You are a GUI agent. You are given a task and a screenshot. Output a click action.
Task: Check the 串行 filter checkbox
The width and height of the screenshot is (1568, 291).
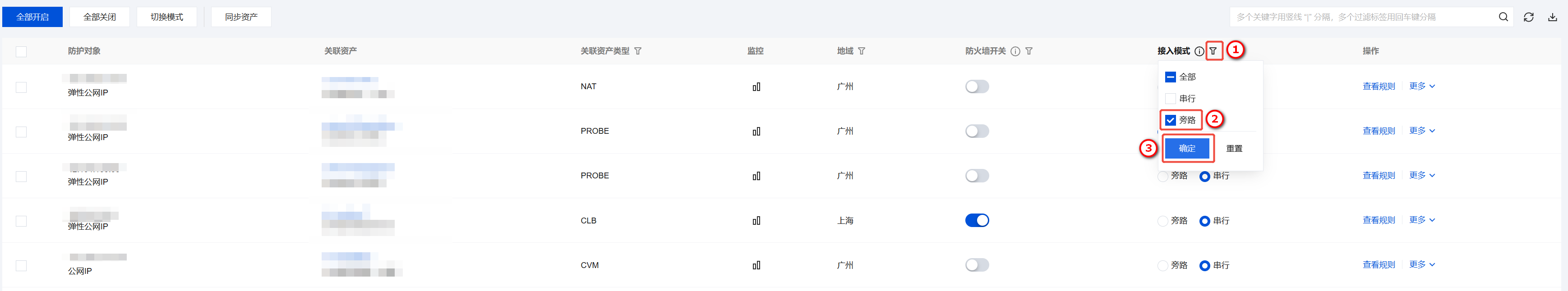[x=1170, y=98]
